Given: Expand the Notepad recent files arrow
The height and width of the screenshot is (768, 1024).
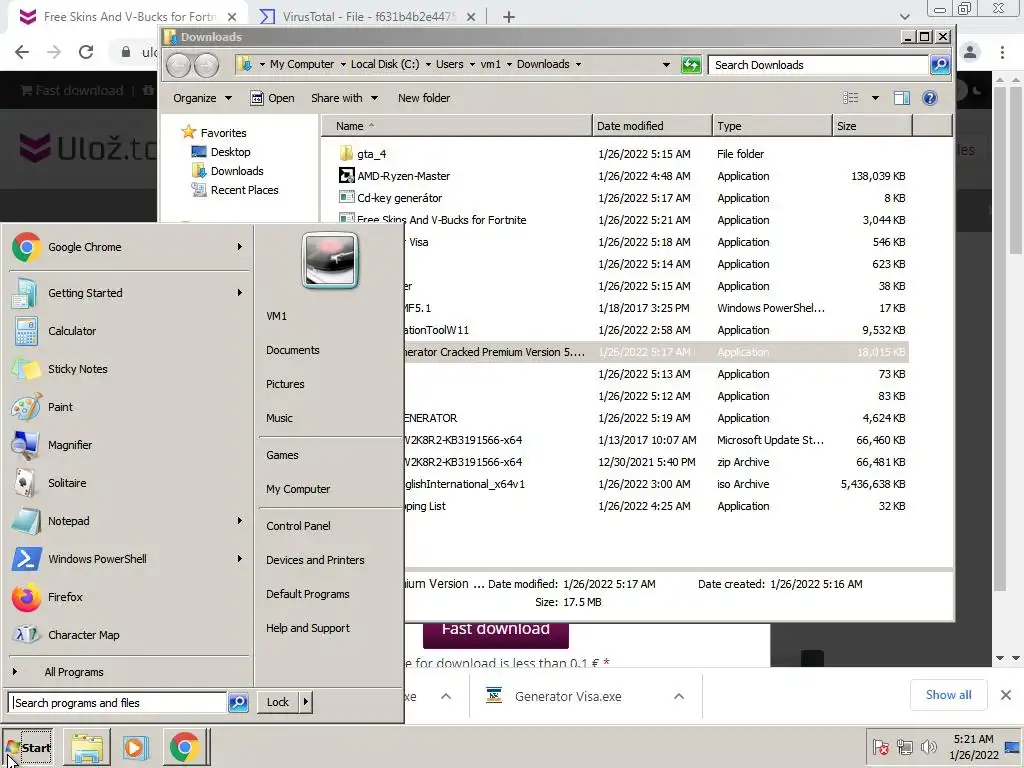Looking at the screenshot, I should click(x=240, y=520).
